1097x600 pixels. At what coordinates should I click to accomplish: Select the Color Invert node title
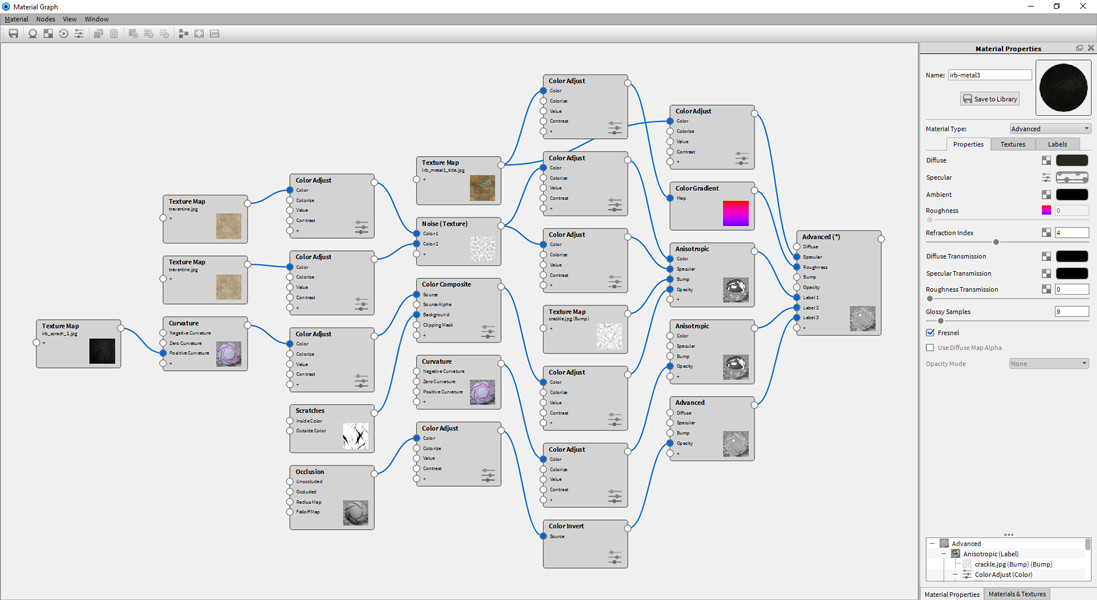pos(566,526)
